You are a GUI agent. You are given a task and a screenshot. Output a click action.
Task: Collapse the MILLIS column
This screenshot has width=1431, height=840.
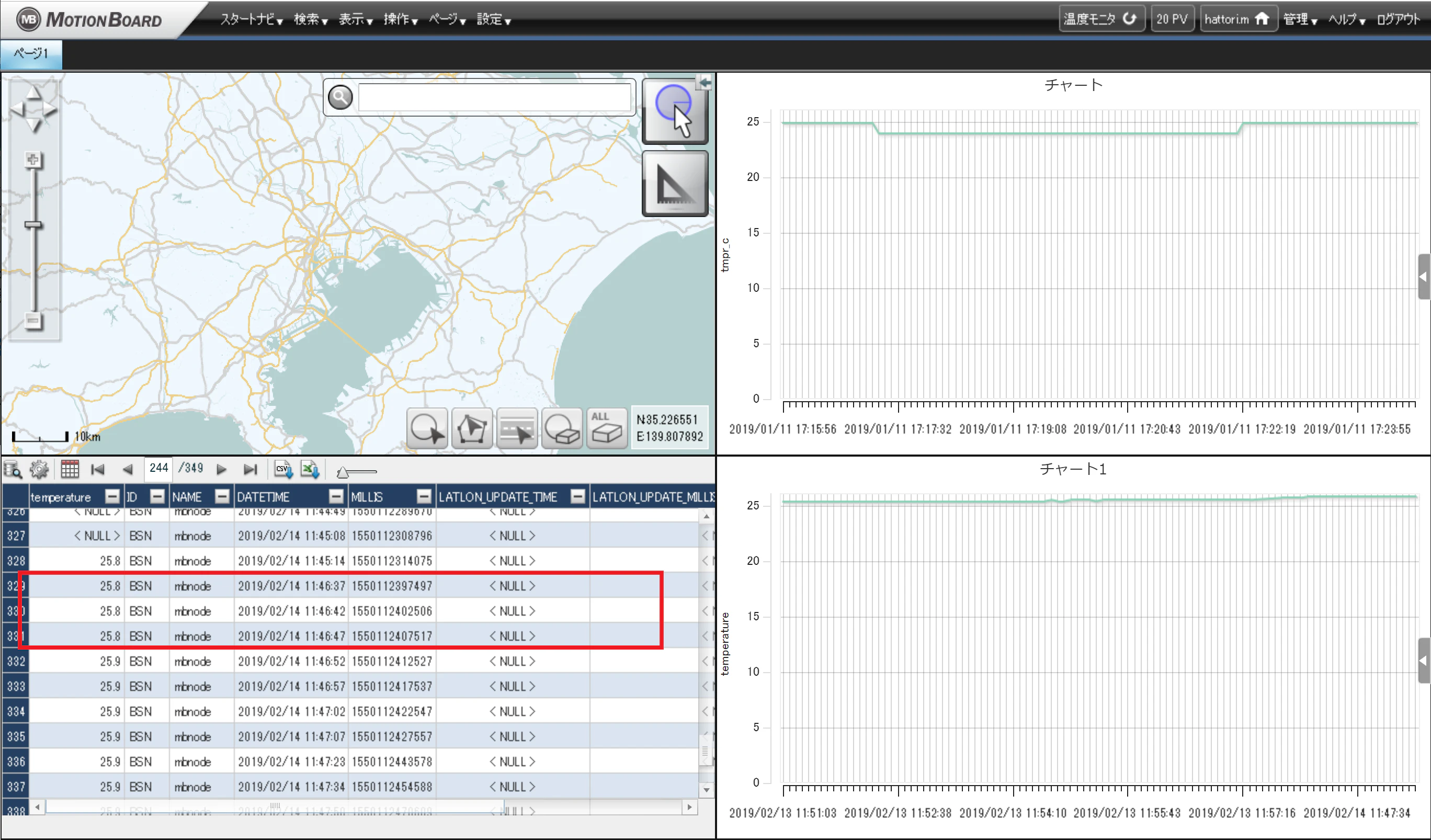click(424, 496)
